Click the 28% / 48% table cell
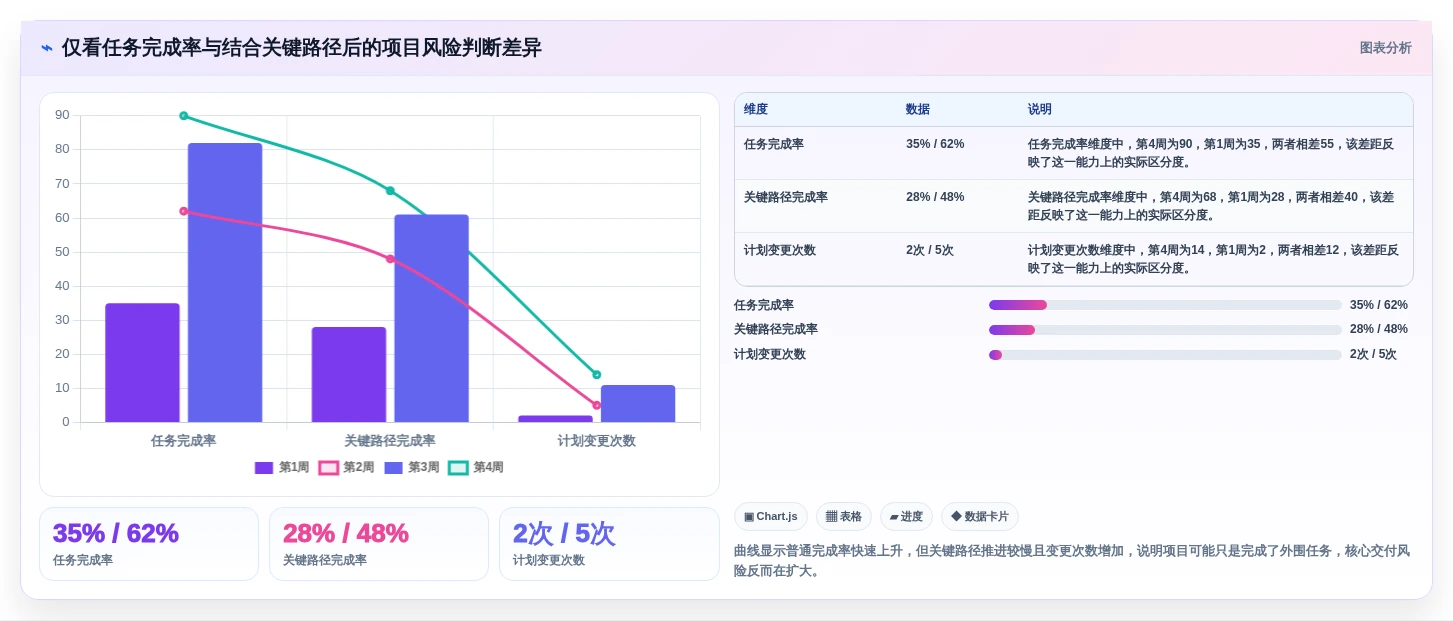Image resolution: width=1453 pixels, height=621 pixels. tap(935, 197)
